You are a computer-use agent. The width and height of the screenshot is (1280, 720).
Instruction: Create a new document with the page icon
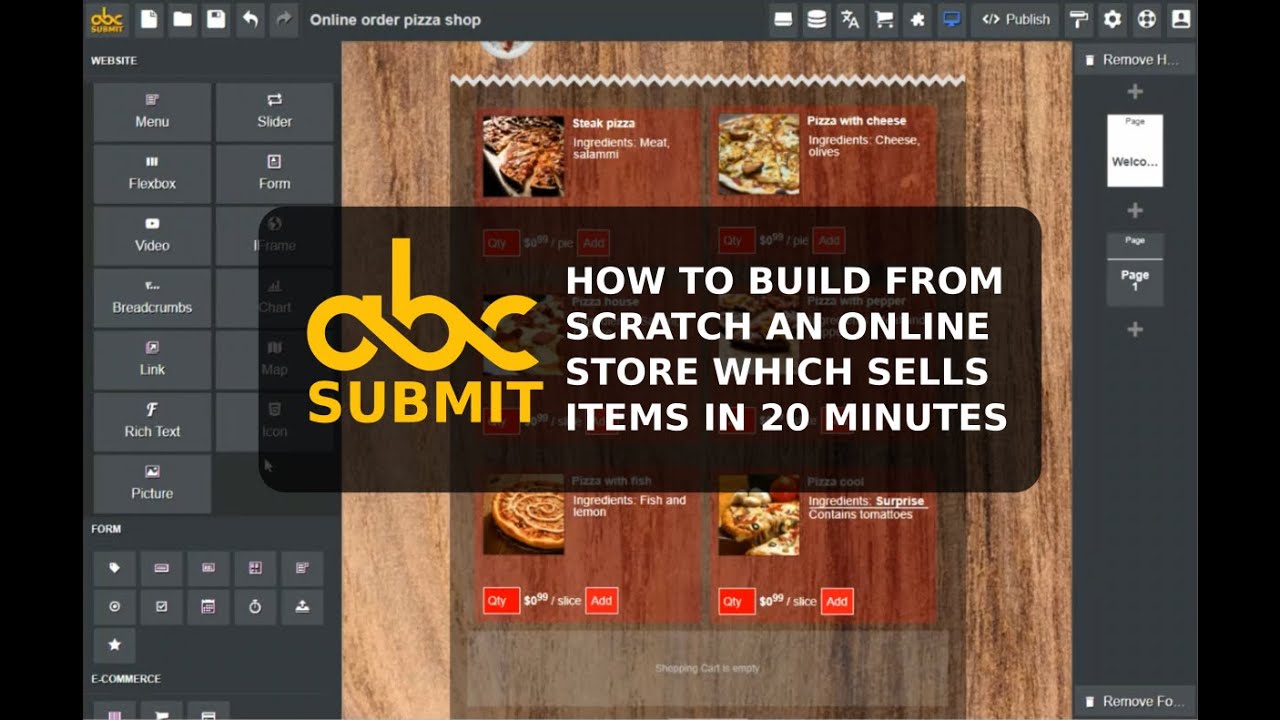(149, 20)
